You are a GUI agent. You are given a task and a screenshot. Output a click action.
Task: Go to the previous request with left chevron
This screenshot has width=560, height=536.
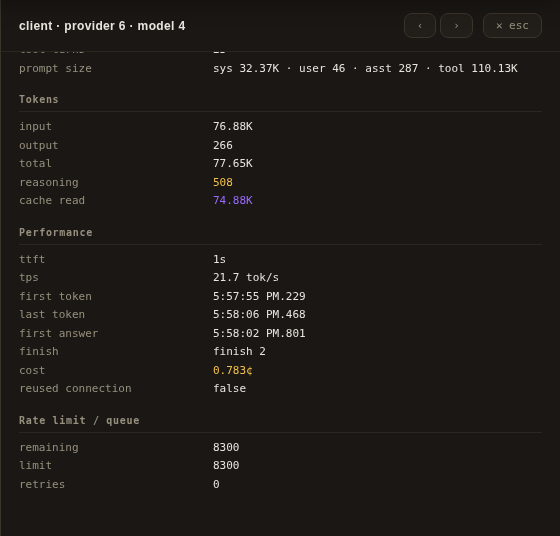coord(420,26)
